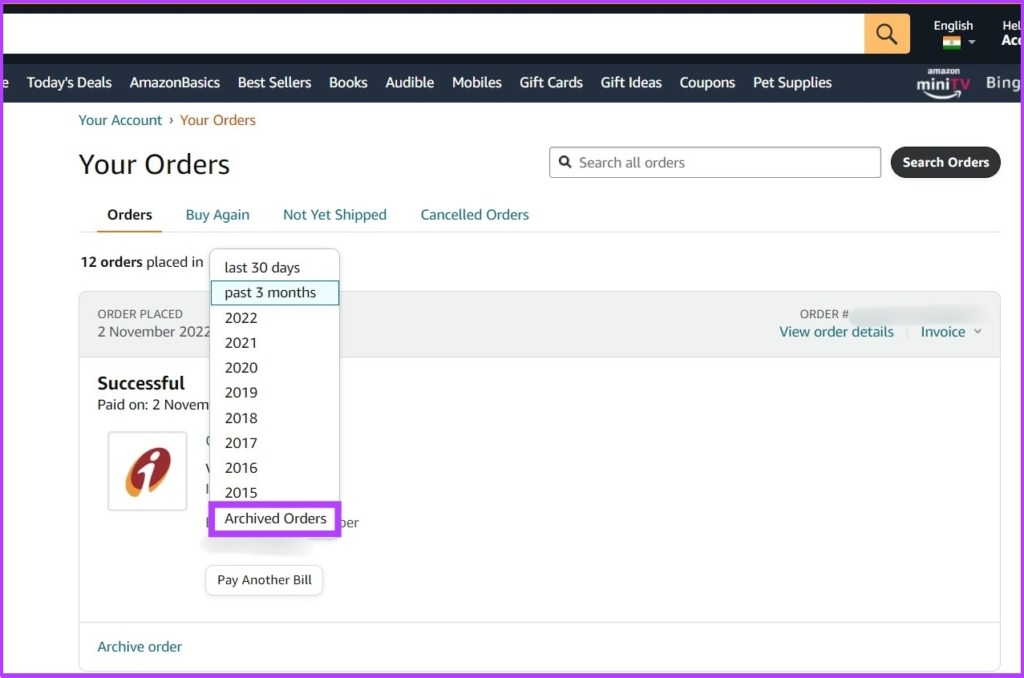1024x678 pixels.
Task: Click the magnifier icon in order search field
Action: point(566,162)
